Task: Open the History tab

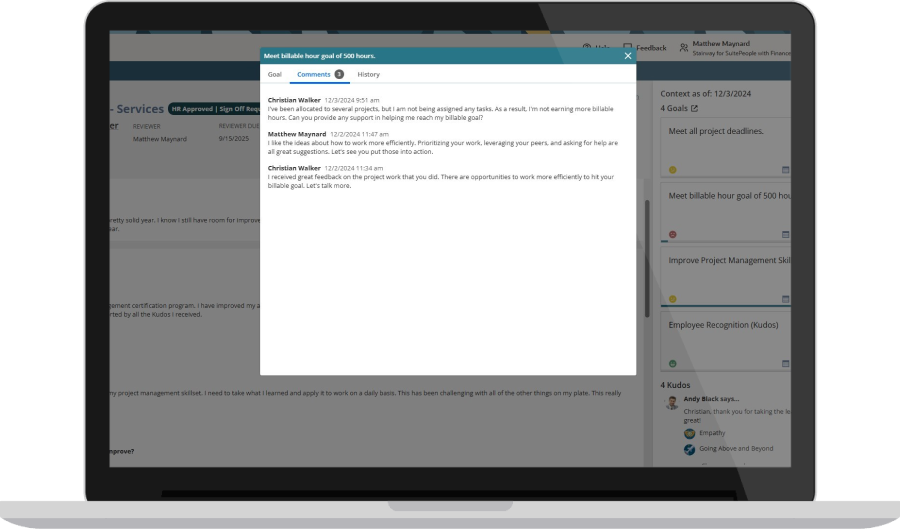Action: [368, 75]
